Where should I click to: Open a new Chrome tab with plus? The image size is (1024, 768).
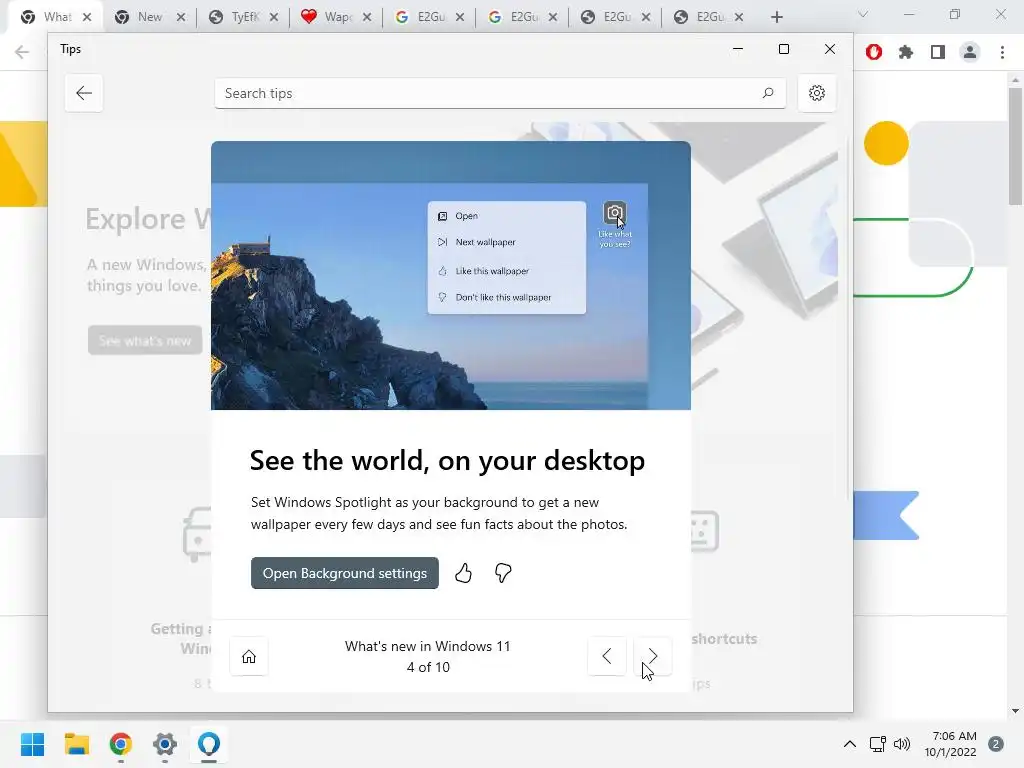pos(776,17)
